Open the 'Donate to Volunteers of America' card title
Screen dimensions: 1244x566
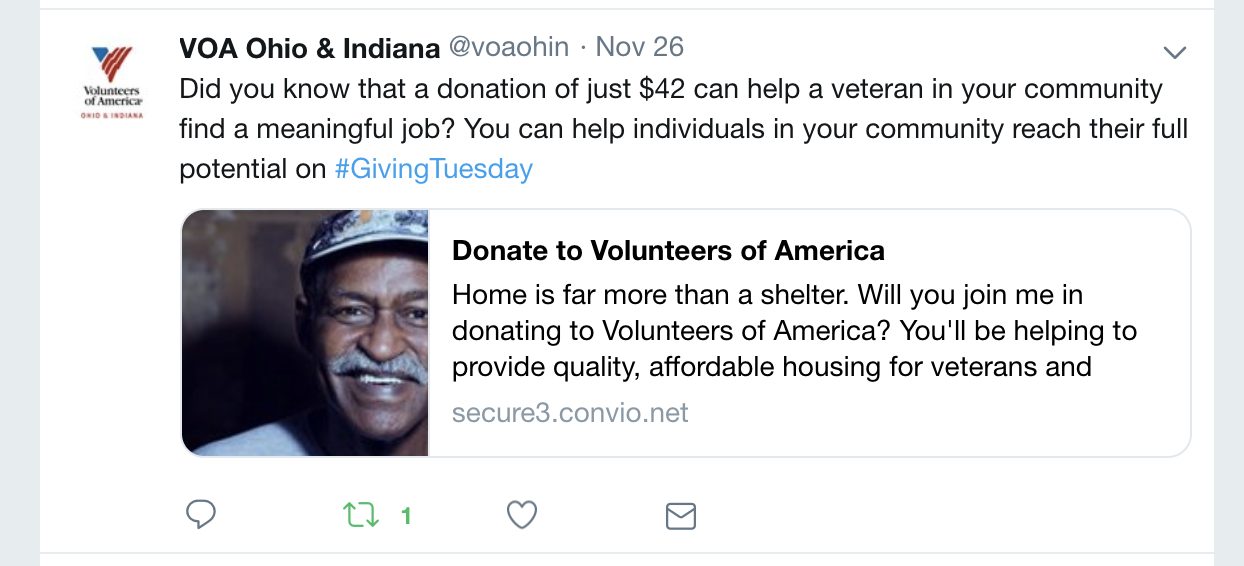click(x=668, y=250)
